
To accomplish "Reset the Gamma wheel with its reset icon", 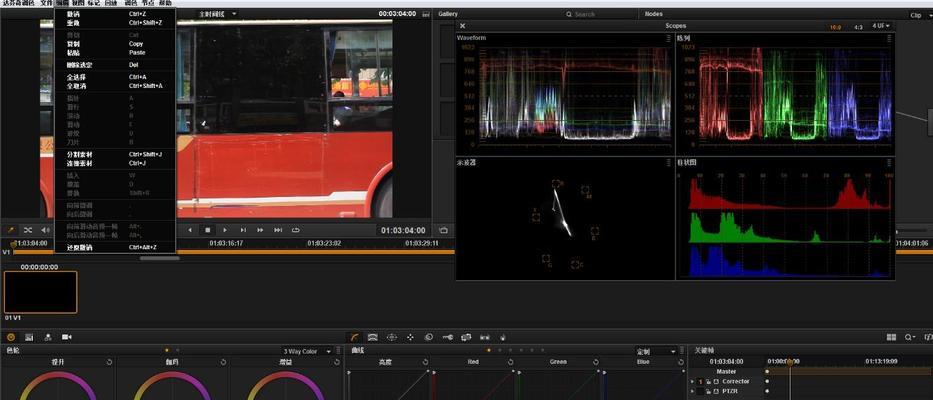I will (223, 362).
